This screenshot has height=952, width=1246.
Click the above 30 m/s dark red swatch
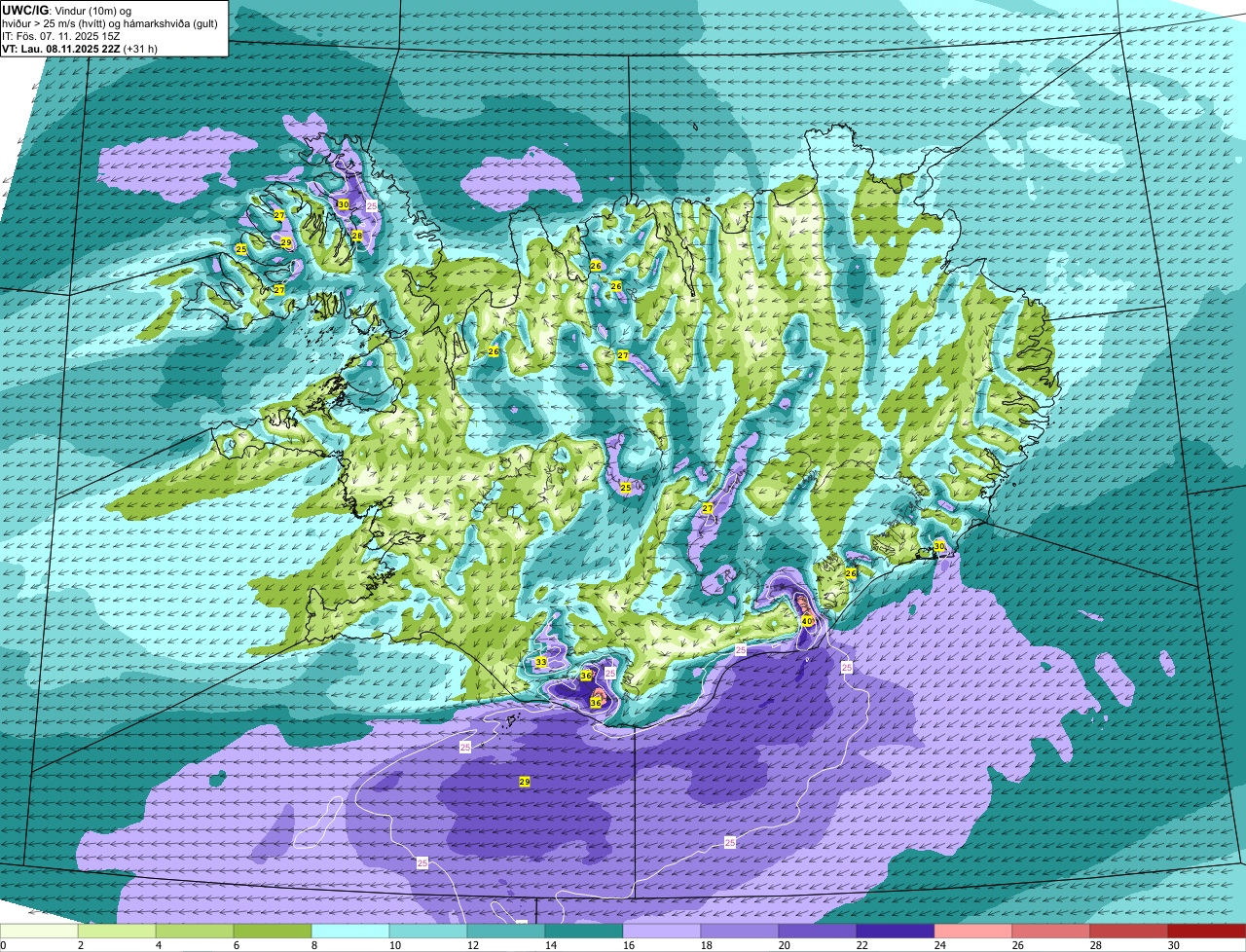click(x=1207, y=931)
